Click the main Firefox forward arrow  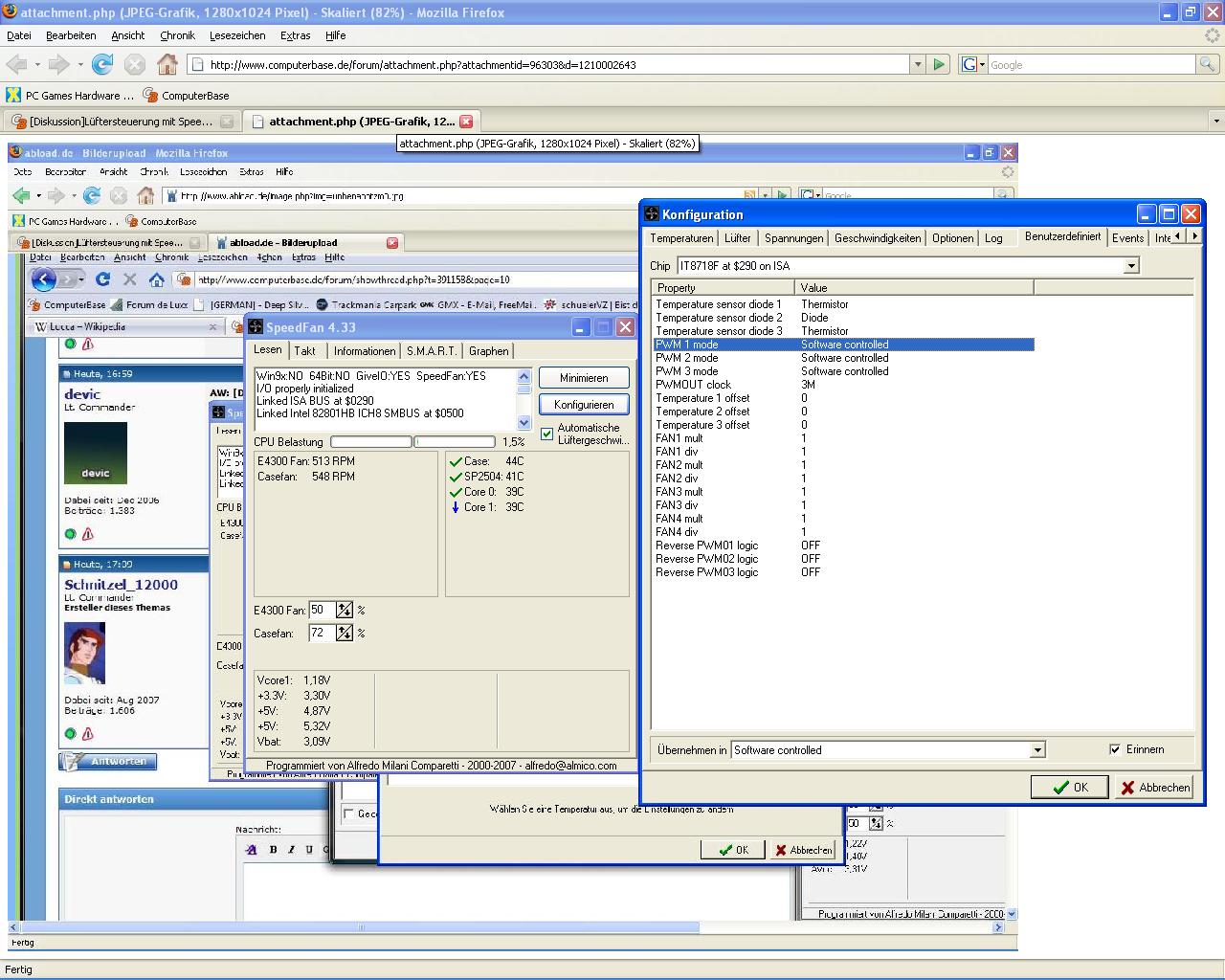pyautogui.click(x=58, y=64)
